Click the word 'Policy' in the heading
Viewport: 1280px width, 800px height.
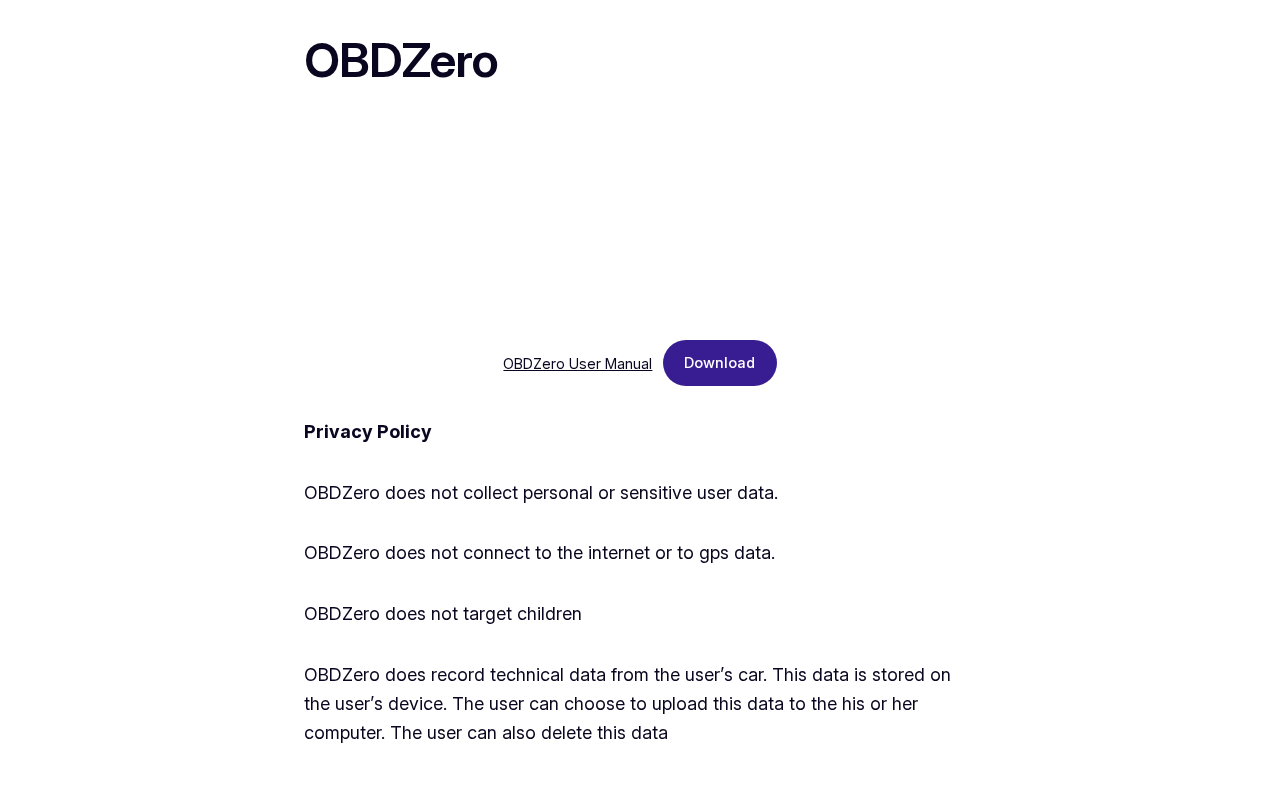(404, 432)
